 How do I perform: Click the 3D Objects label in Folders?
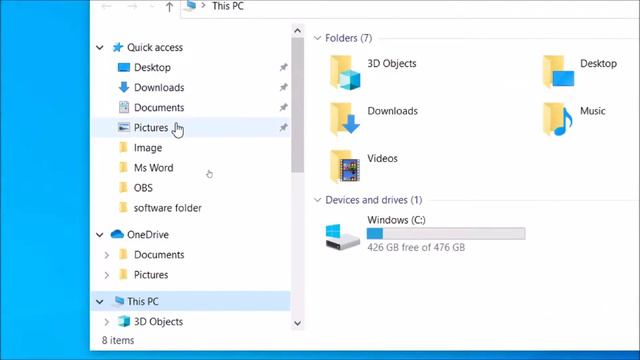(392, 63)
